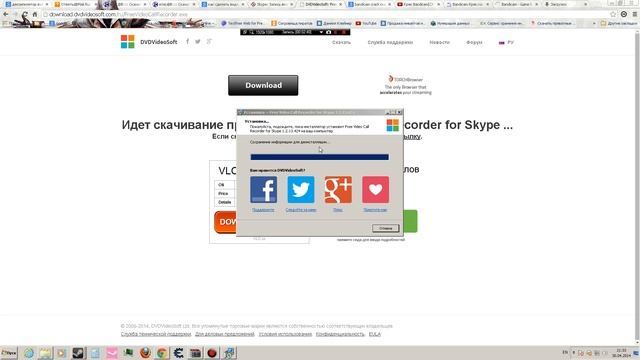Open the link under the Facebook icon
This screenshot has width=640, height=360.
(x=263, y=210)
